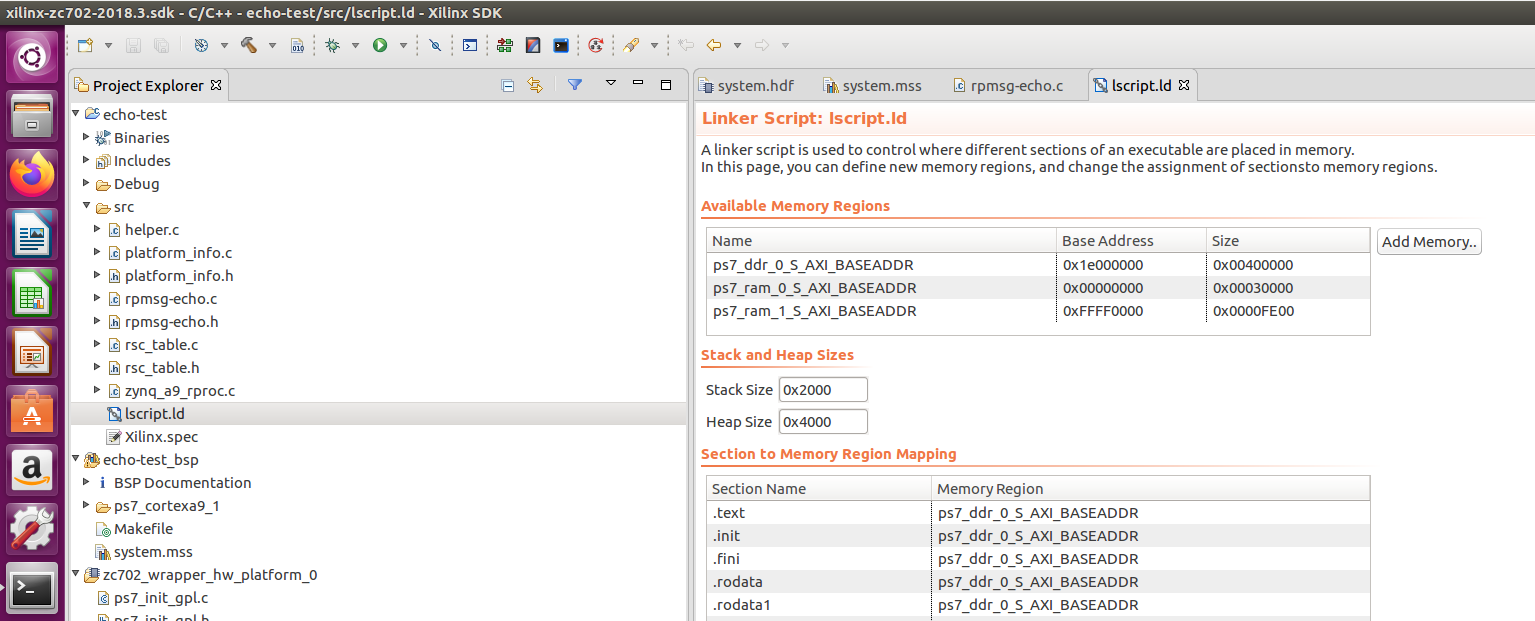The height and width of the screenshot is (621, 1535).
Task: Open the Terminal from the dock
Action: 32,588
